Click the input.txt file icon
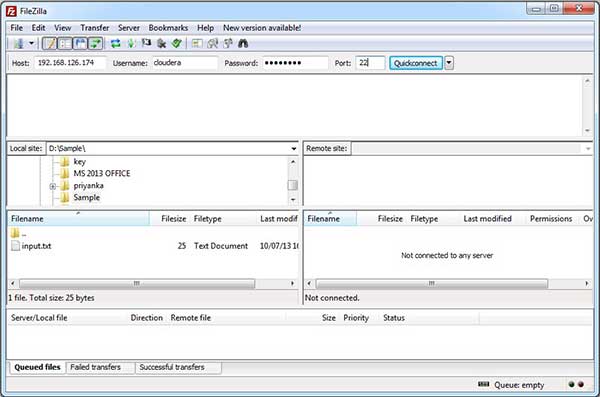The height and width of the screenshot is (397, 600). tap(15, 246)
